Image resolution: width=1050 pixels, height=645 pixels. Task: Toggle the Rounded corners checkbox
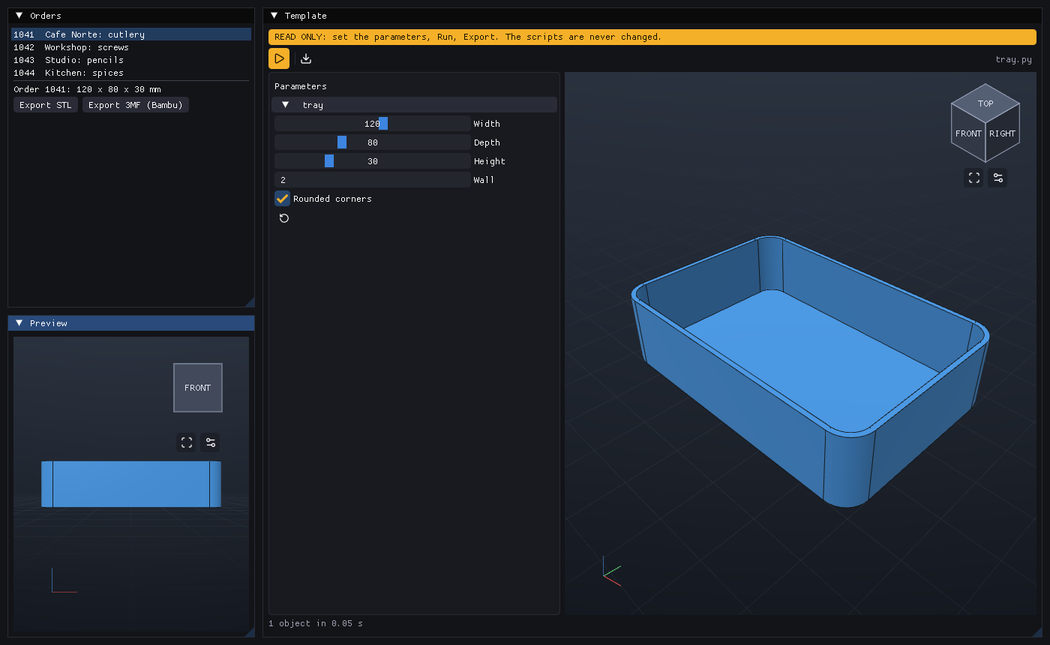click(x=282, y=199)
